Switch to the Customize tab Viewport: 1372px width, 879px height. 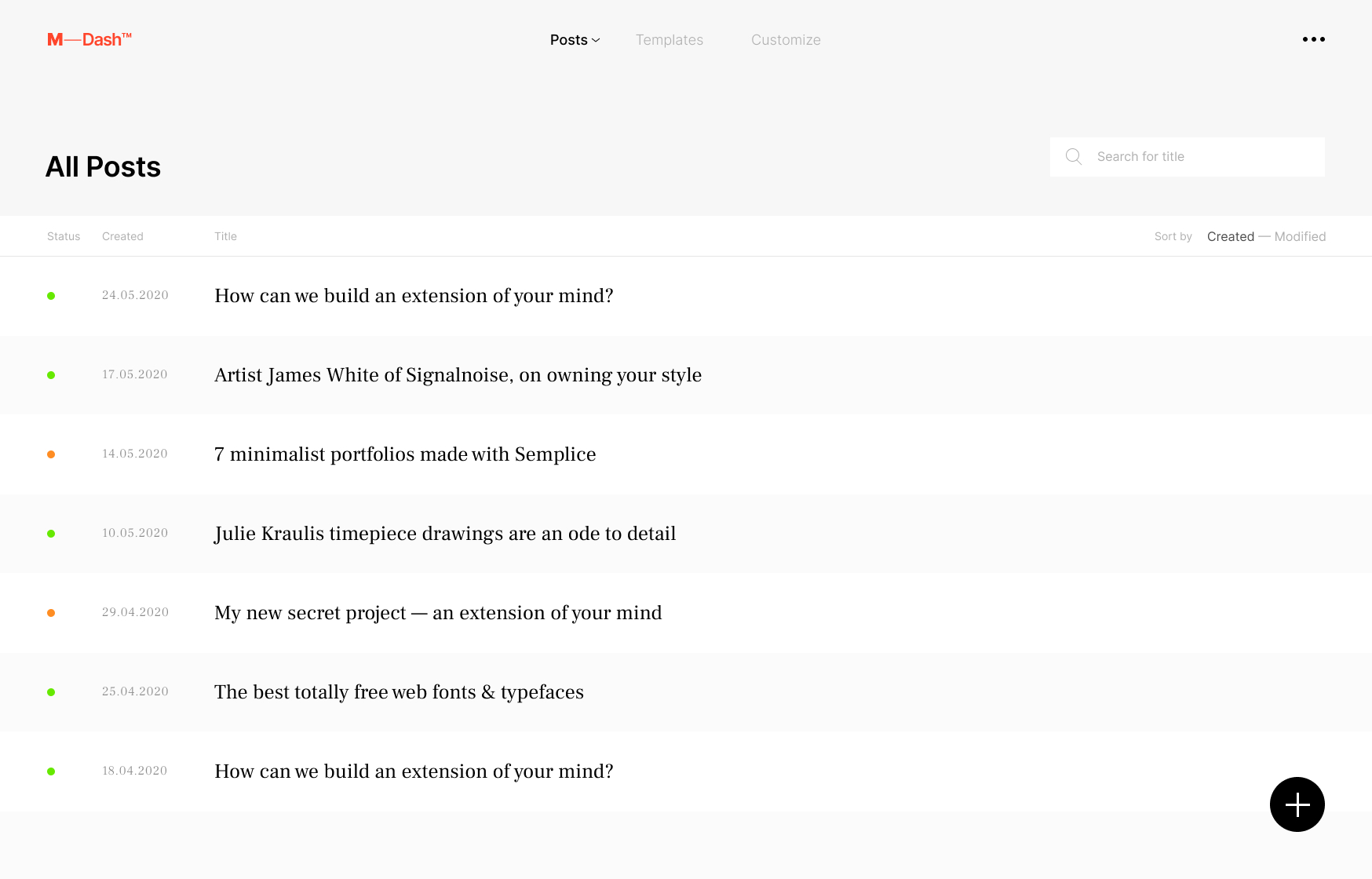tap(786, 40)
